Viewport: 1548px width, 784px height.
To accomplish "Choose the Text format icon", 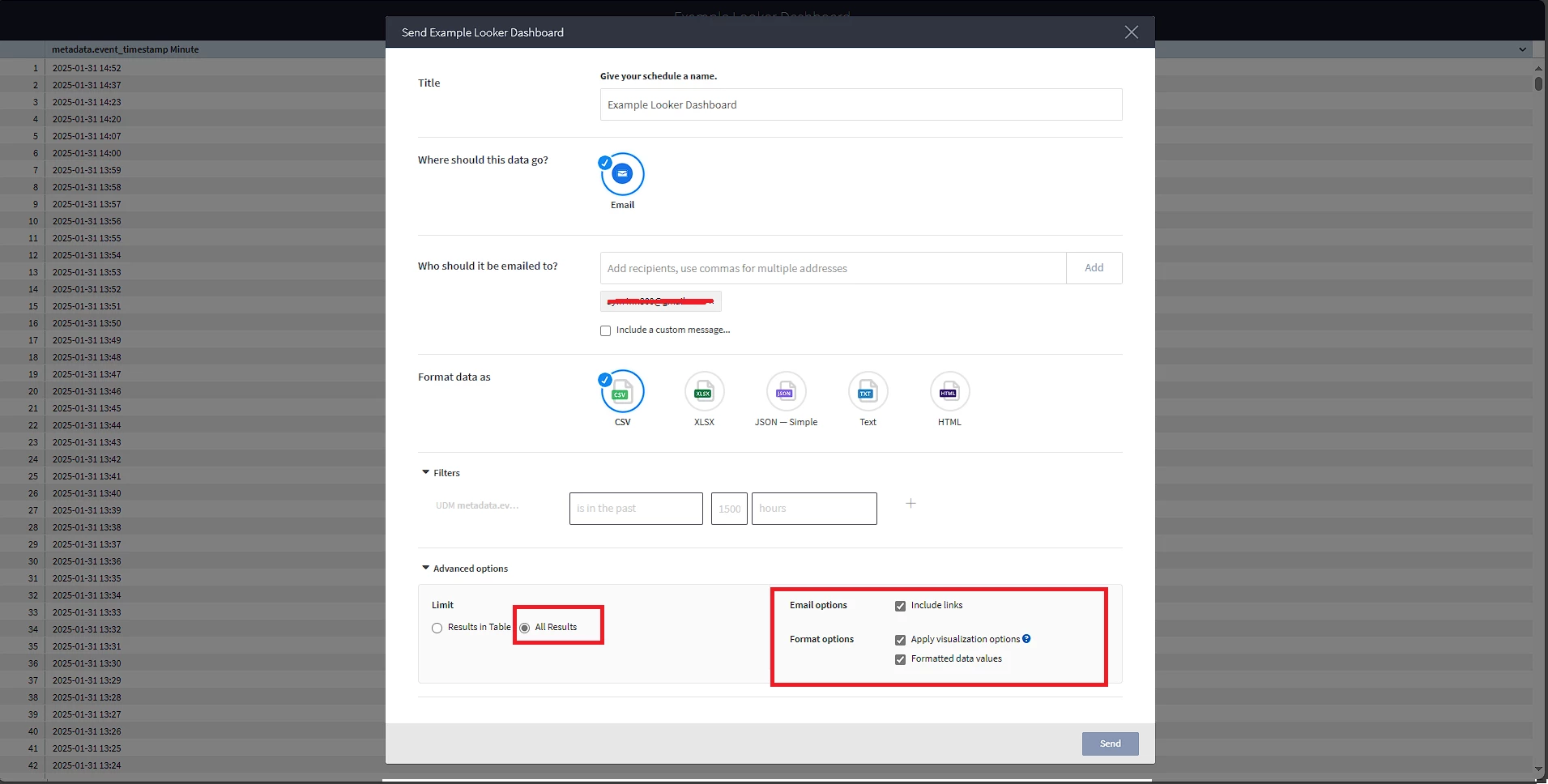I will coord(868,392).
